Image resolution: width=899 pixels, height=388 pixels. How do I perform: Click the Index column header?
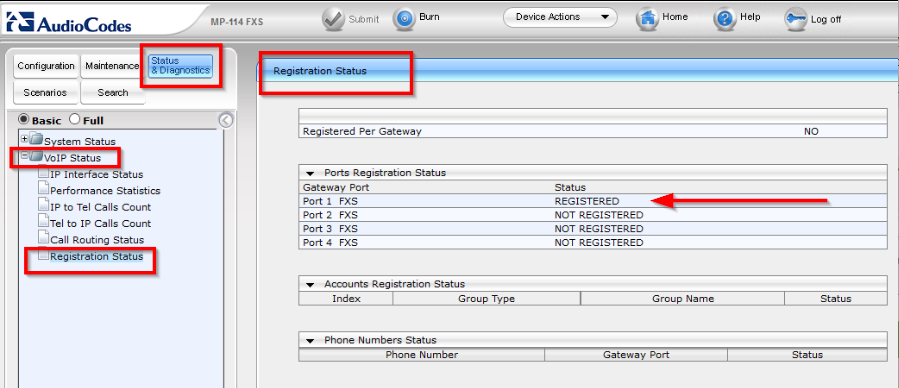pos(346,299)
